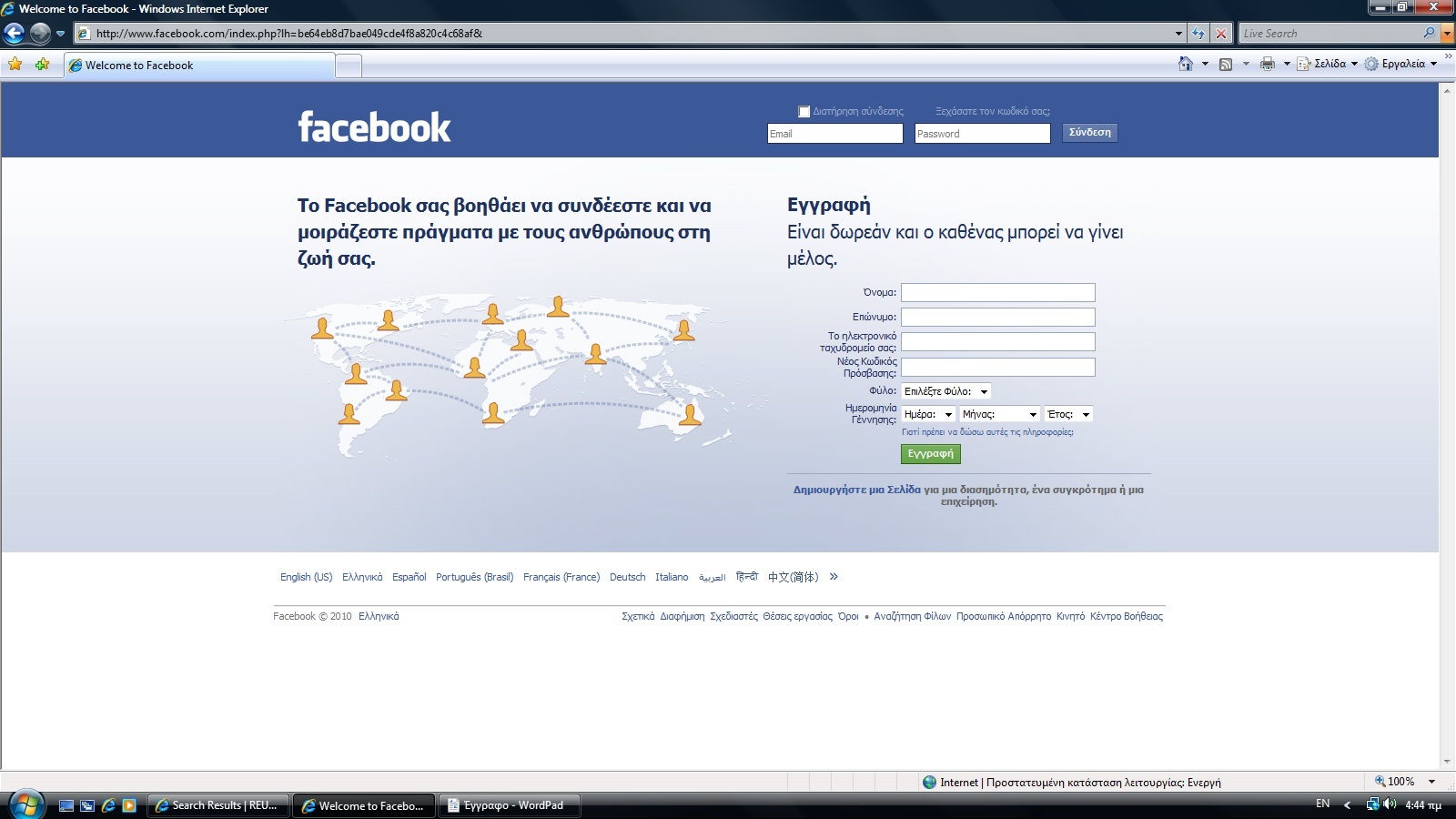Open Δημιουργήστε μια Σελίδα link
Image resolution: width=1456 pixels, height=819 pixels.
(856, 490)
